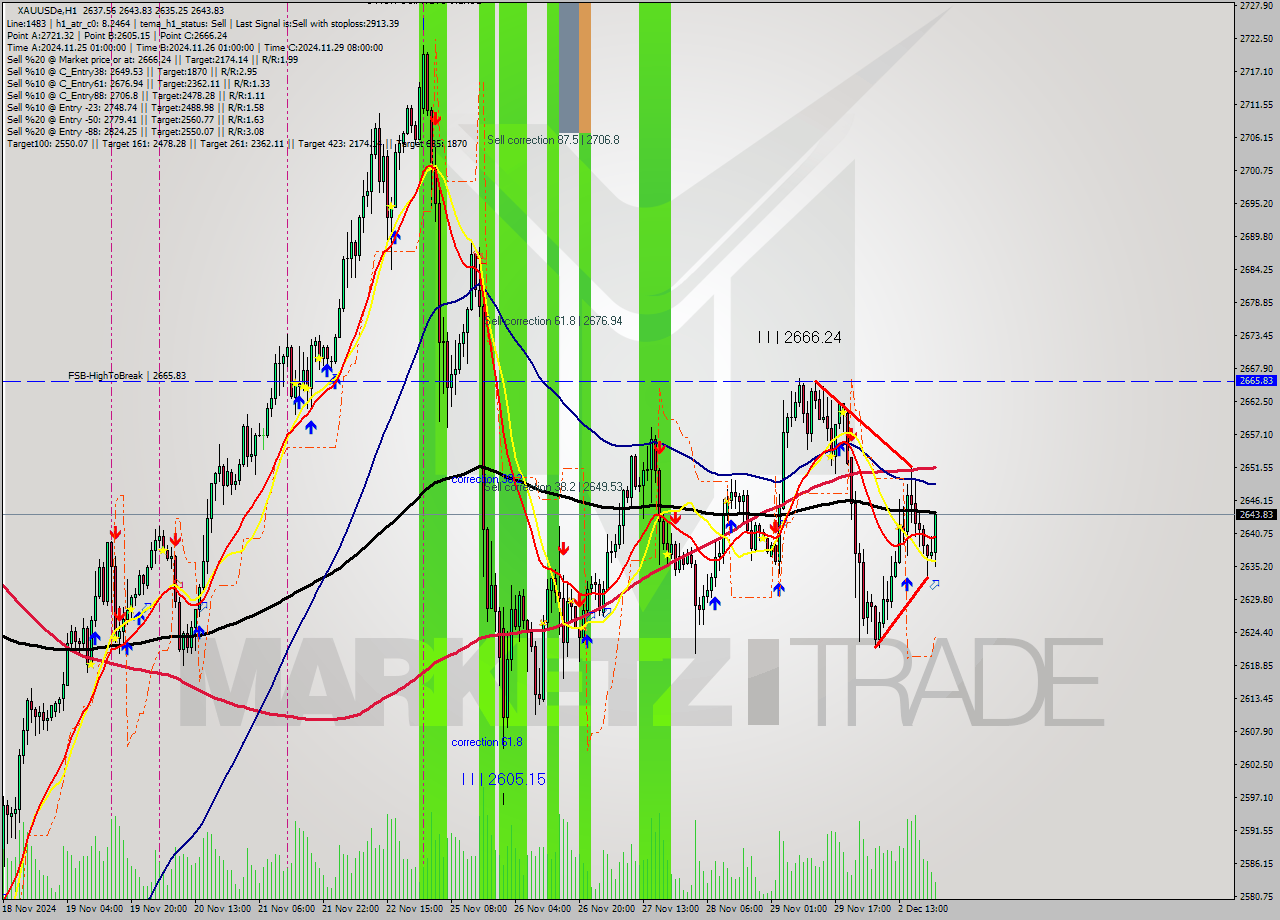Click the '21 Nov 22:00' time axis label
1280x920 pixels.
pos(351,909)
